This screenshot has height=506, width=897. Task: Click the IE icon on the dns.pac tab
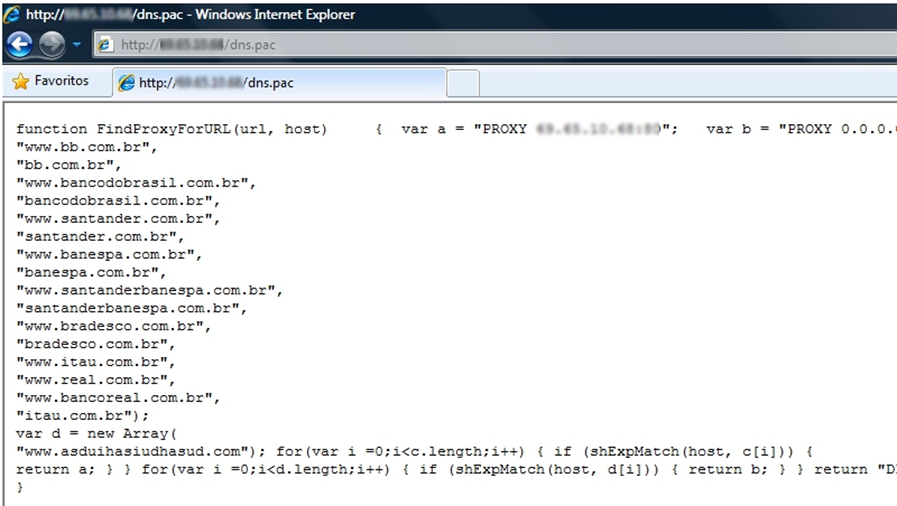point(126,83)
